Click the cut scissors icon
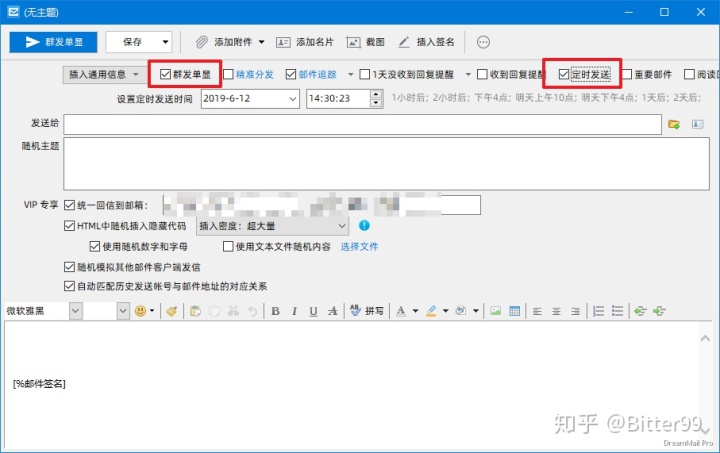This screenshot has width=720, height=453. coord(234,311)
